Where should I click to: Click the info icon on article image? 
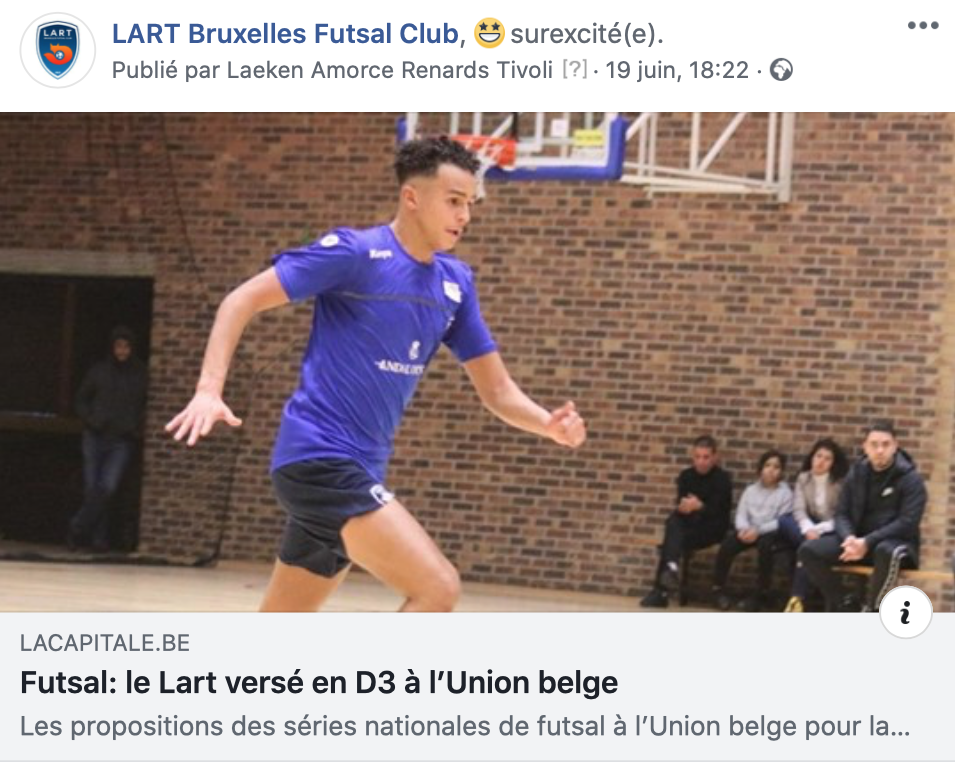[x=906, y=612]
